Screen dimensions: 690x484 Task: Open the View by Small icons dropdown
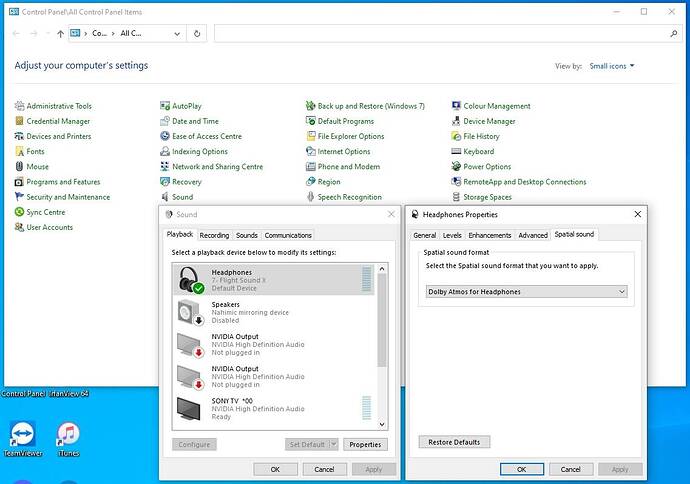612,66
